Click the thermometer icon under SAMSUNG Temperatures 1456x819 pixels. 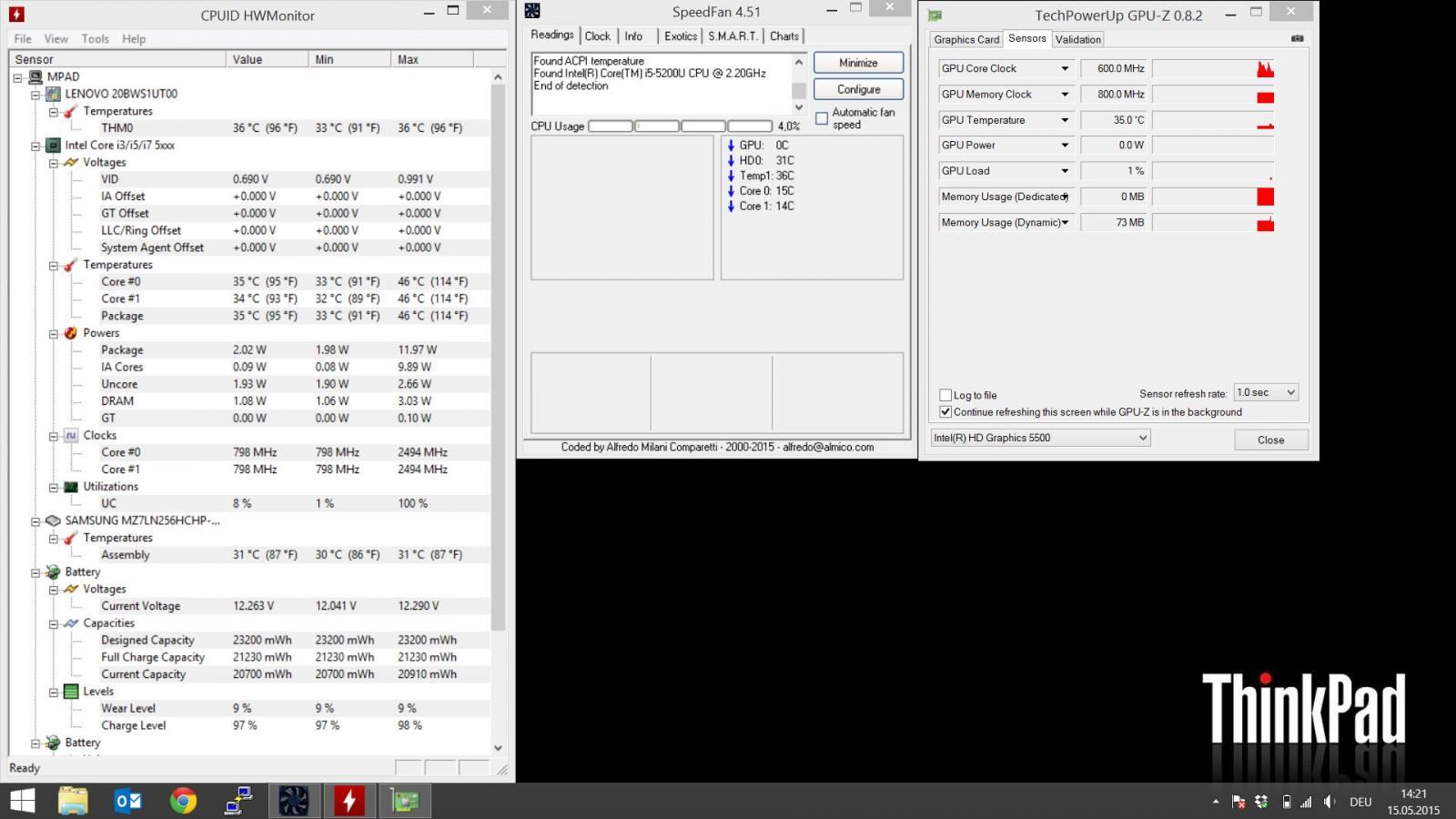(x=71, y=538)
